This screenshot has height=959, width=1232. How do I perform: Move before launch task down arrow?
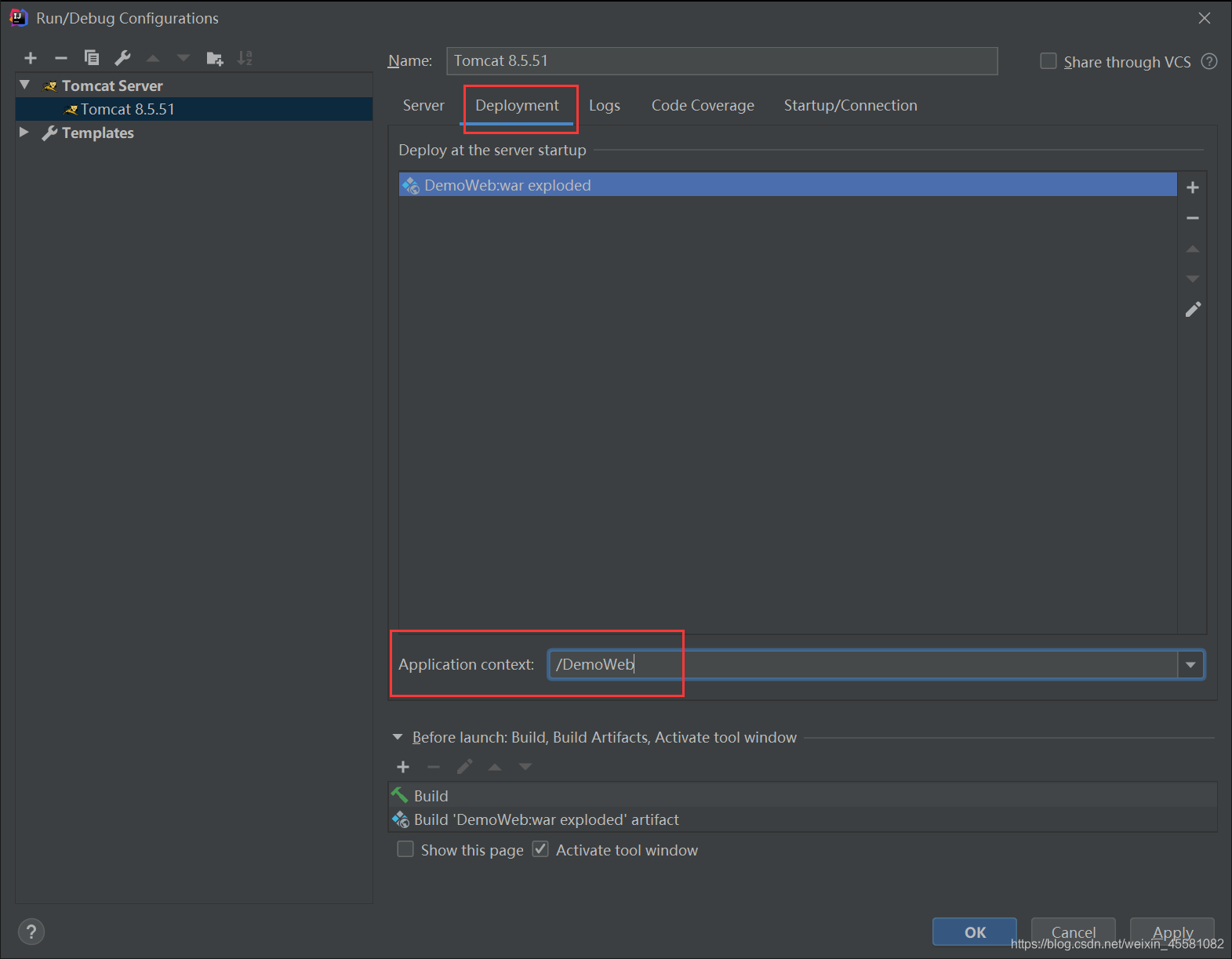point(525,767)
